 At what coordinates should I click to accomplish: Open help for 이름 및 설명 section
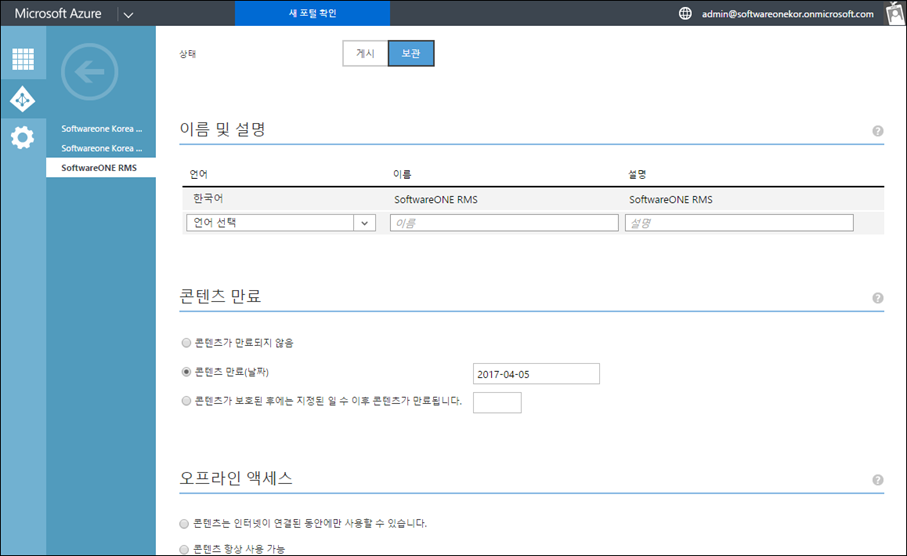[877, 131]
